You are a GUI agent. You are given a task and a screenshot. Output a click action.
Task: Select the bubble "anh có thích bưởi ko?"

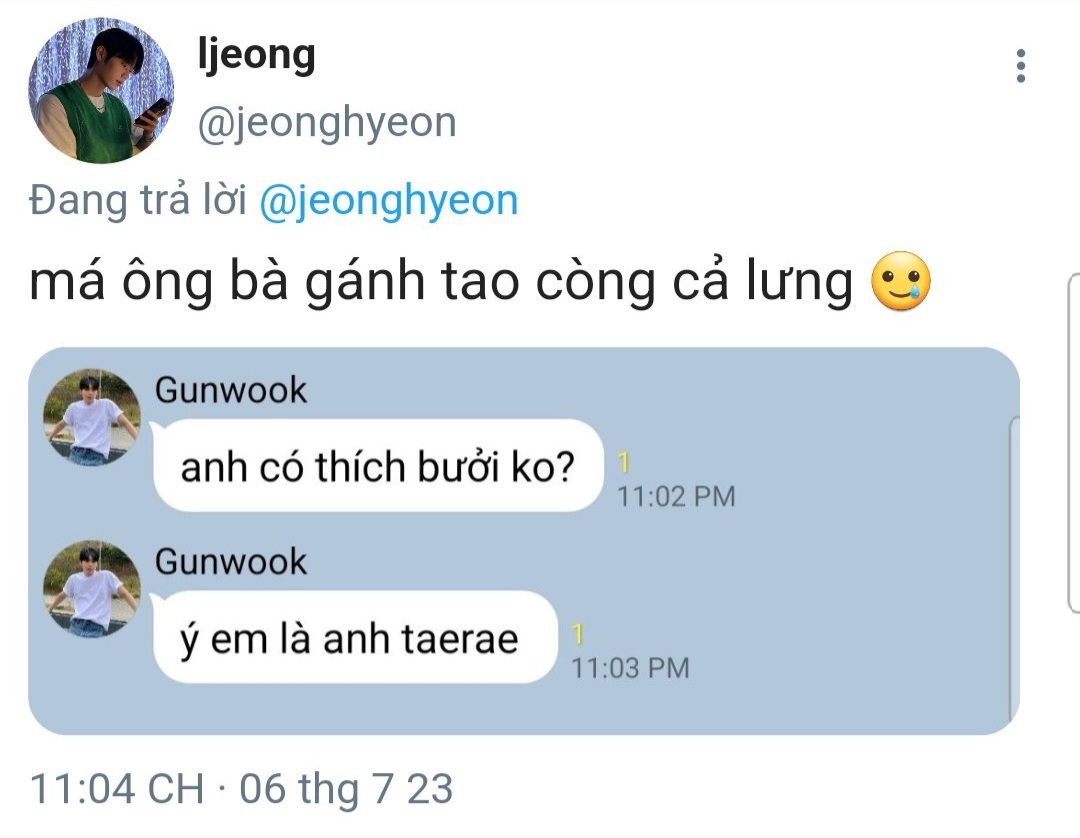[377, 466]
